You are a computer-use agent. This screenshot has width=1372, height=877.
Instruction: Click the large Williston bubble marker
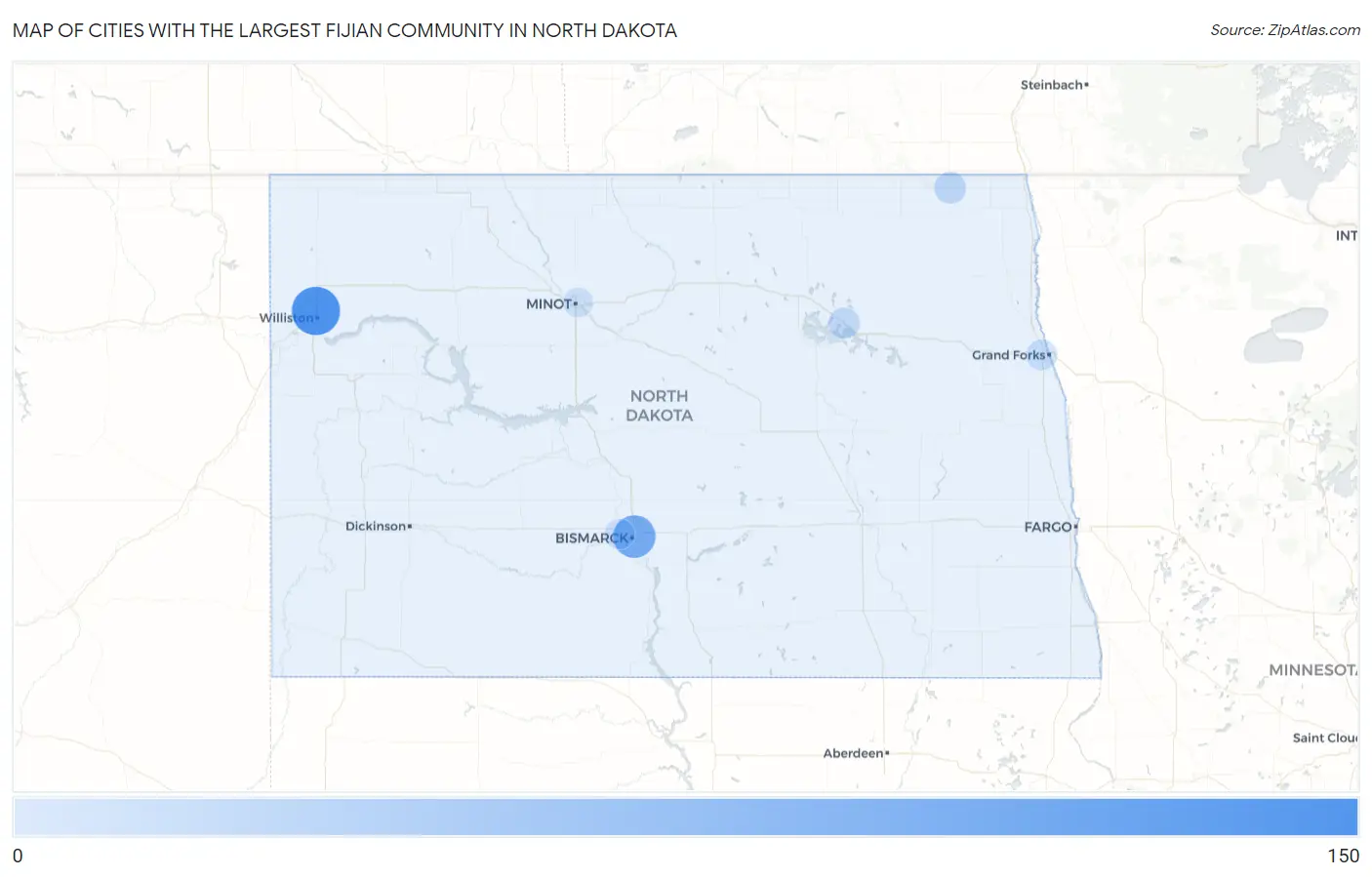tap(315, 310)
